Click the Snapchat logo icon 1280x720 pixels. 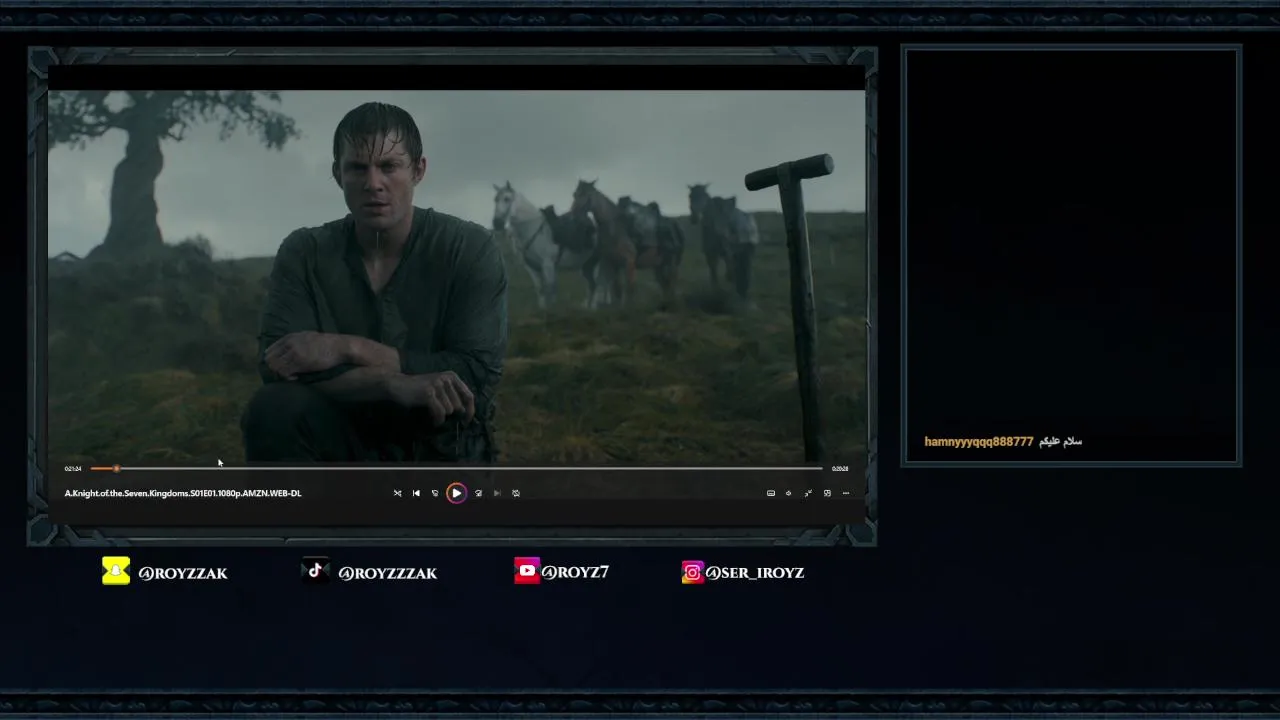point(116,571)
